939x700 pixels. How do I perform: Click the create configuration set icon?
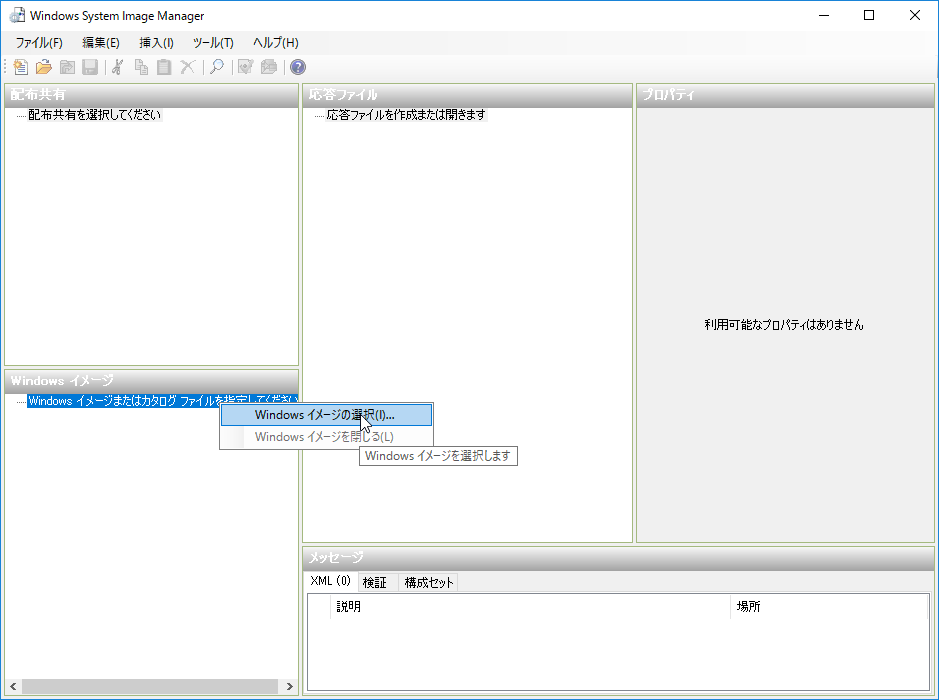(x=269, y=67)
